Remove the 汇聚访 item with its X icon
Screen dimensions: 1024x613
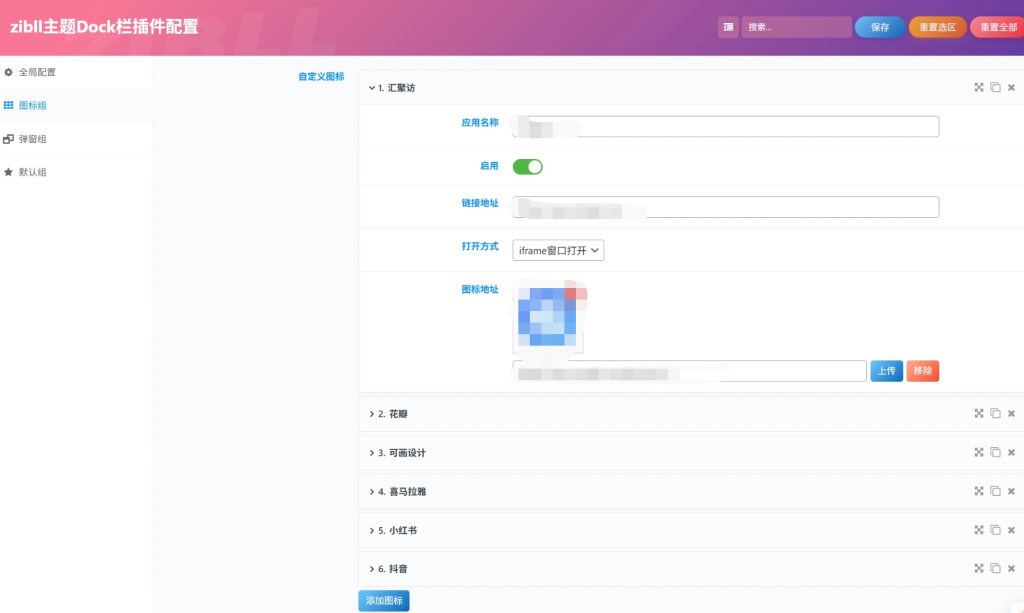pos(1011,87)
